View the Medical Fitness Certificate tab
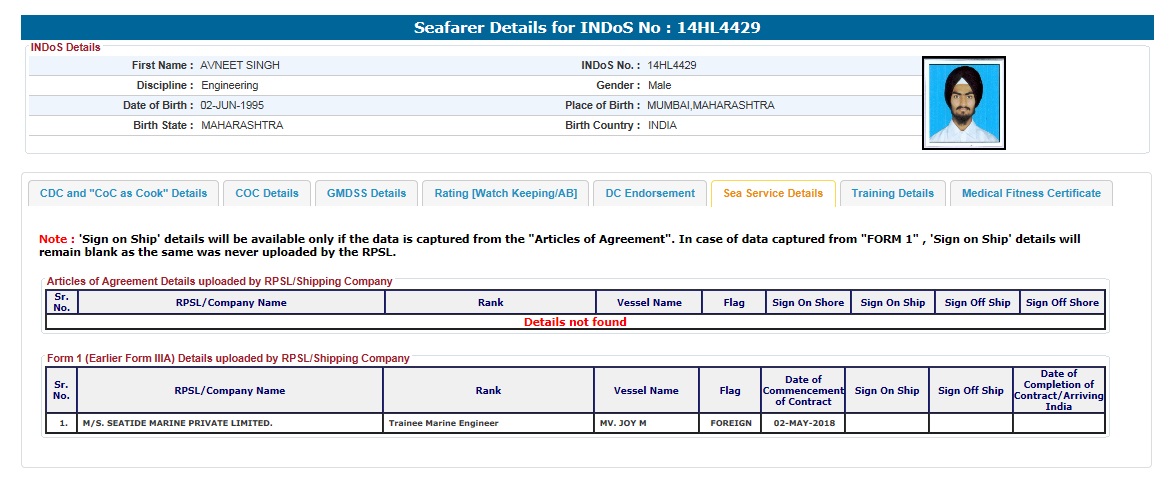Screen dimensions: 1174x483 click(1031, 193)
